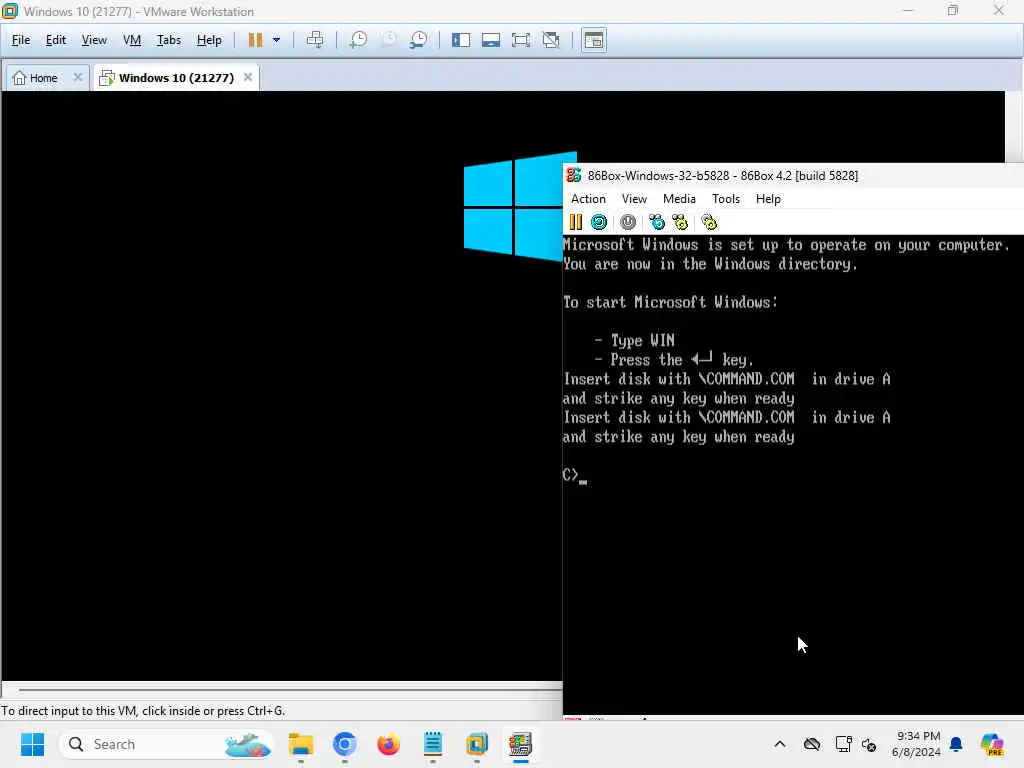This screenshot has width=1024, height=768.
Task: Open the 86Box Action menu
Action: (x=588, y=199)
